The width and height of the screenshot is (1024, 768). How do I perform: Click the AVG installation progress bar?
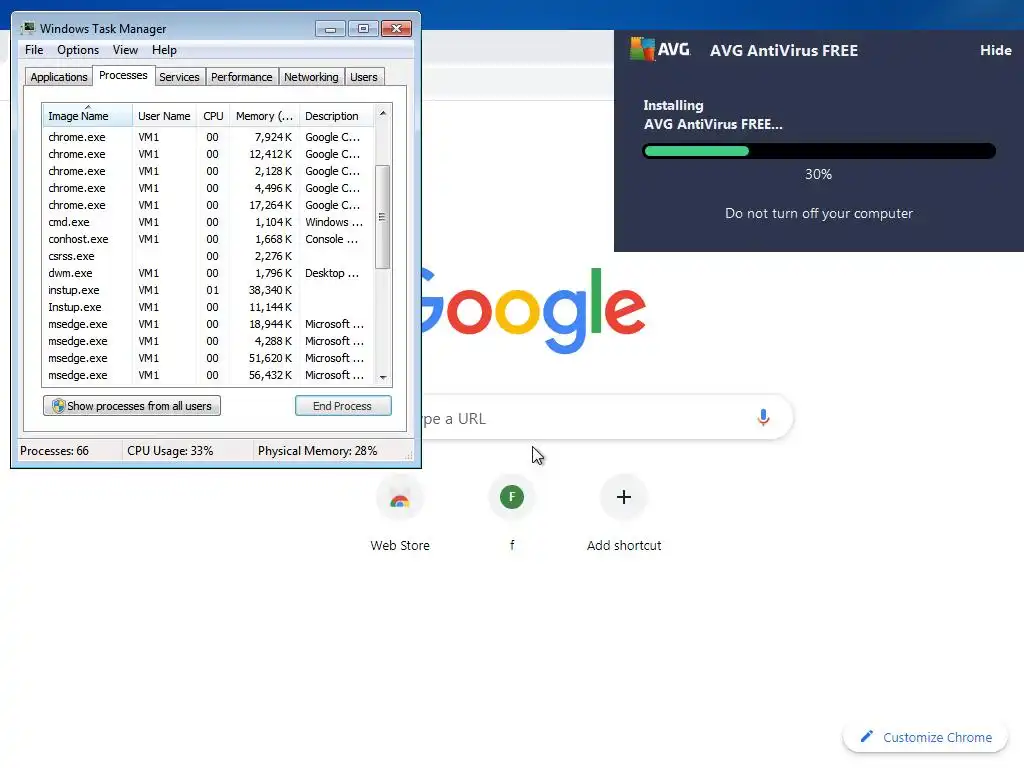(x=819, y=152)
